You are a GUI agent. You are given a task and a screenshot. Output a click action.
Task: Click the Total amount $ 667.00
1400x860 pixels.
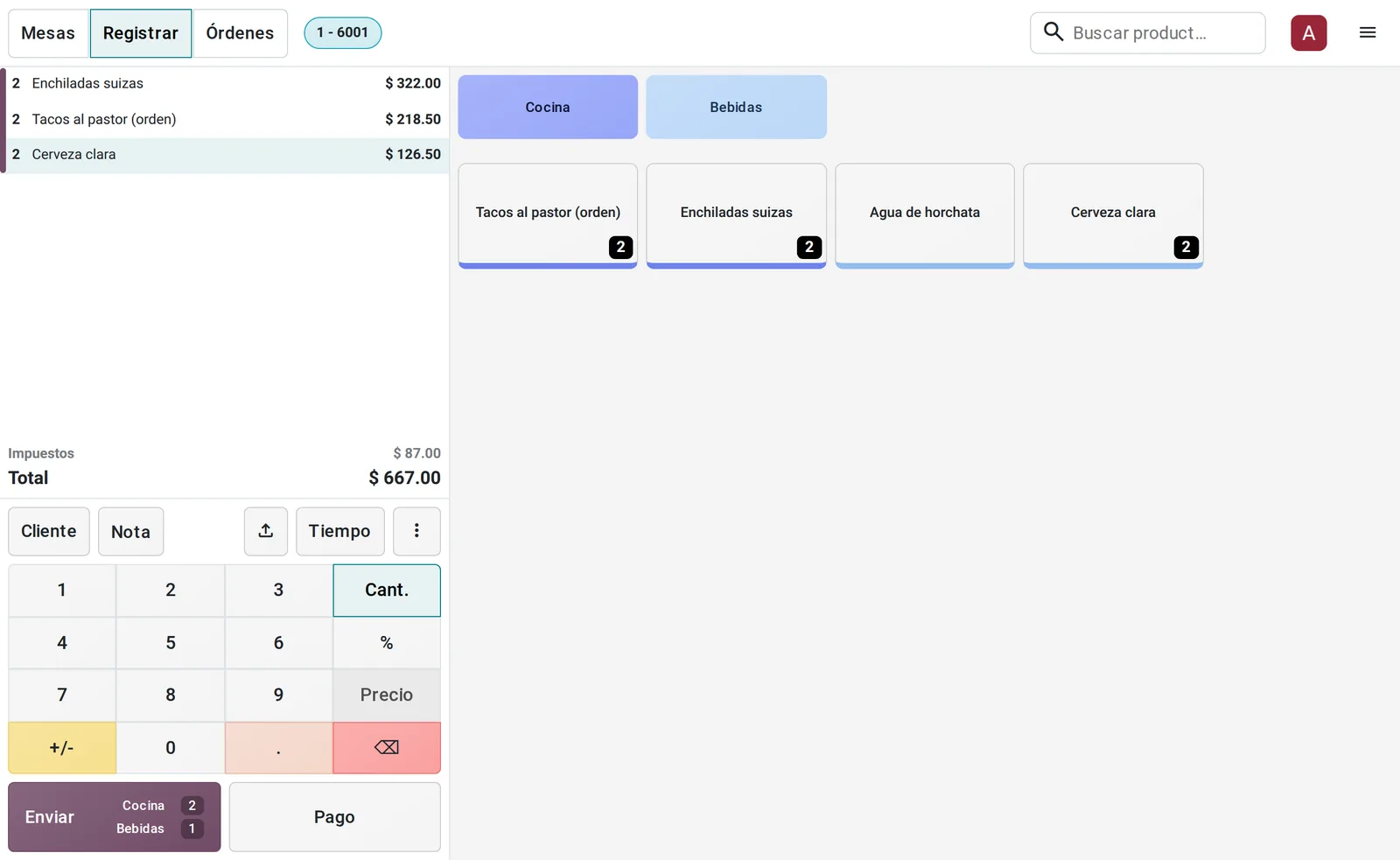click(x=405, y=478)
